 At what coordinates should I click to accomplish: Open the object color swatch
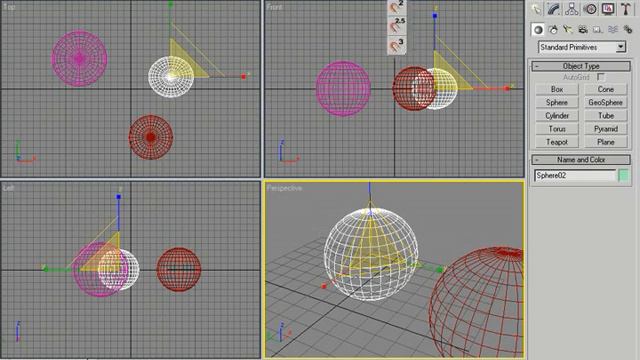pos(624,176)
